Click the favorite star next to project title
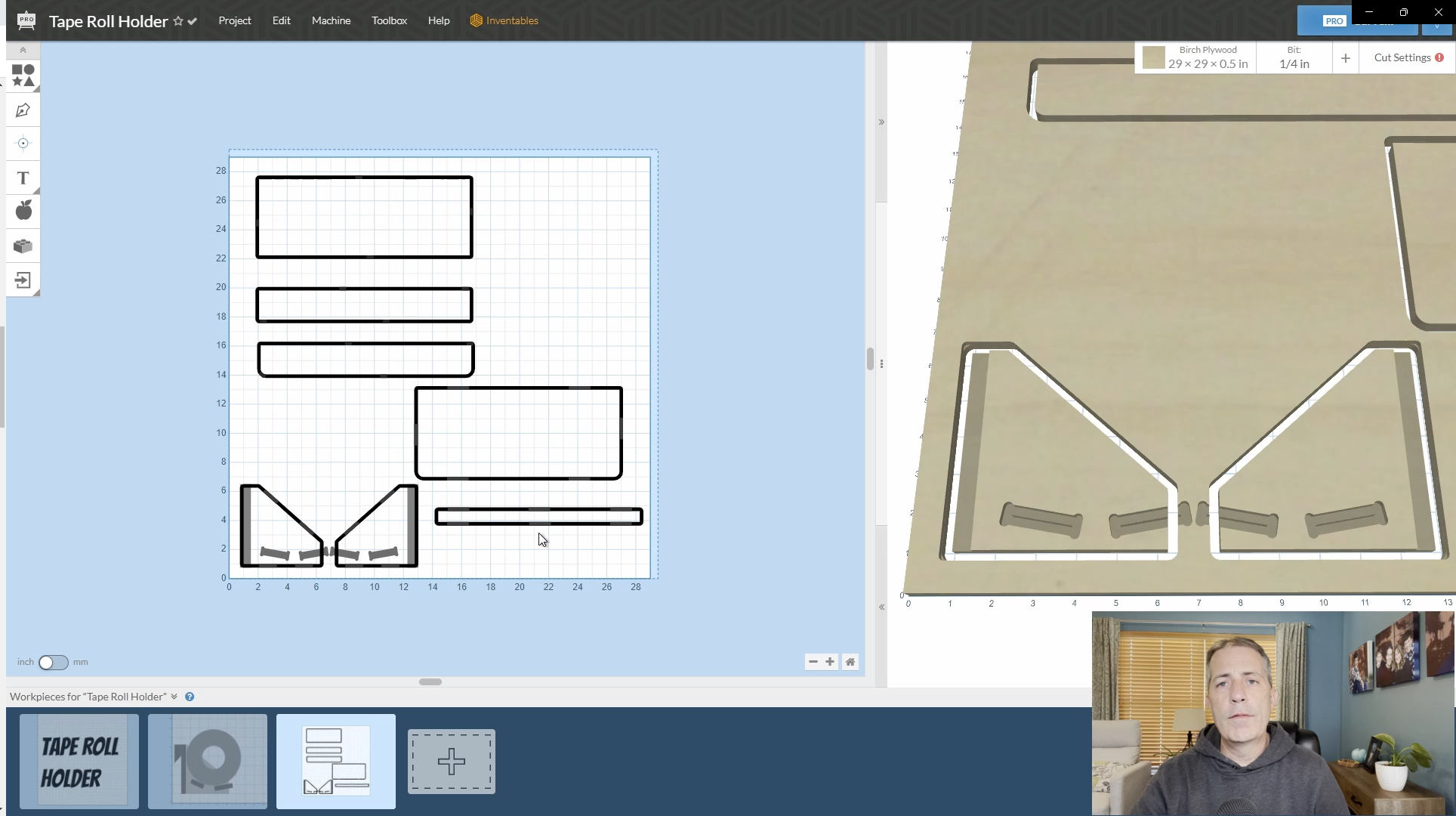This screenshot has width=1456, height=816. [x=178, y=21]
